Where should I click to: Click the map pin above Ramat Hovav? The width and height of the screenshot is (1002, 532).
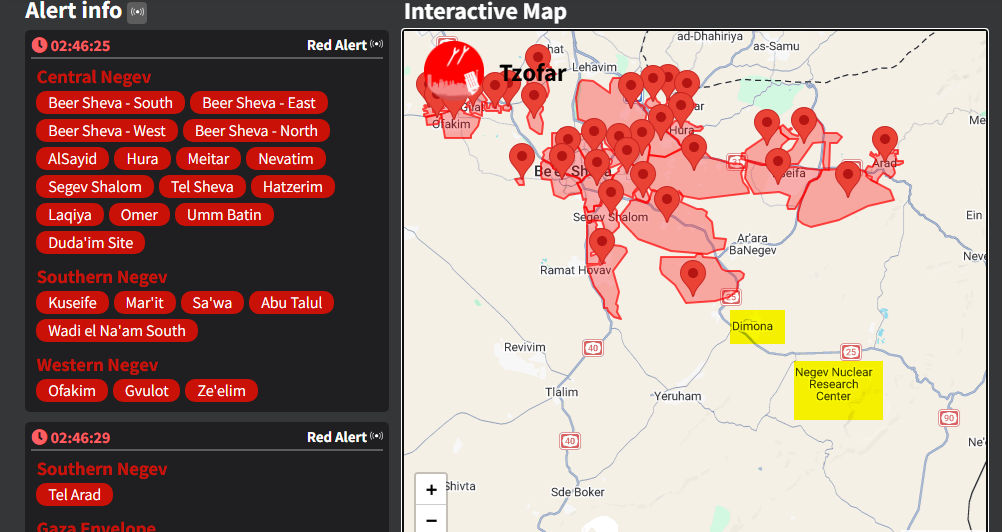601,245
